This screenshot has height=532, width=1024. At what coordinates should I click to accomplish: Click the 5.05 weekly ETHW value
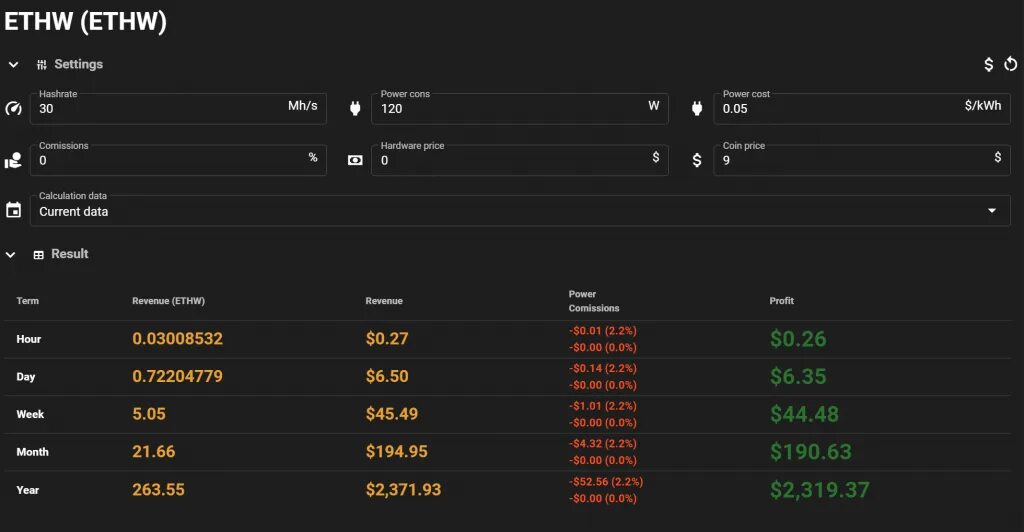[x=149, y=414]
